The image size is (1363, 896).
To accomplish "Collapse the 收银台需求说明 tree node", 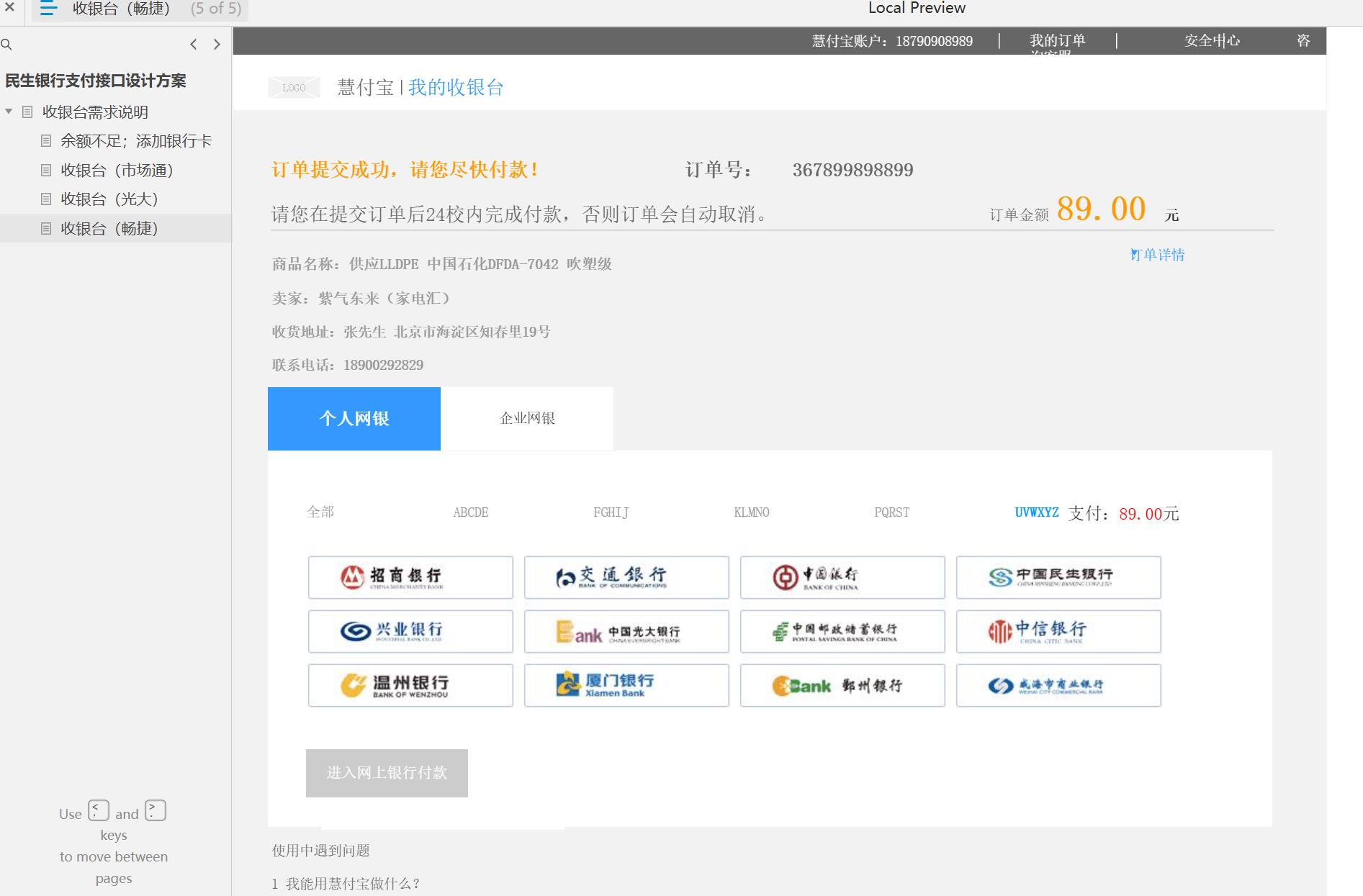I will click(9, 112).
